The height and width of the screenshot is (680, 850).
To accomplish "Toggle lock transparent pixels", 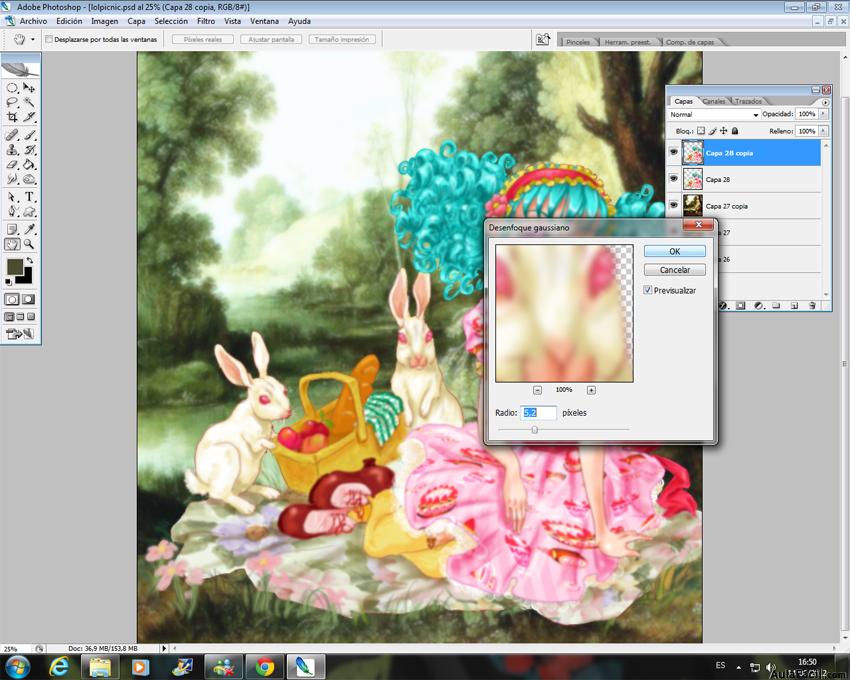I will (701, 131).
